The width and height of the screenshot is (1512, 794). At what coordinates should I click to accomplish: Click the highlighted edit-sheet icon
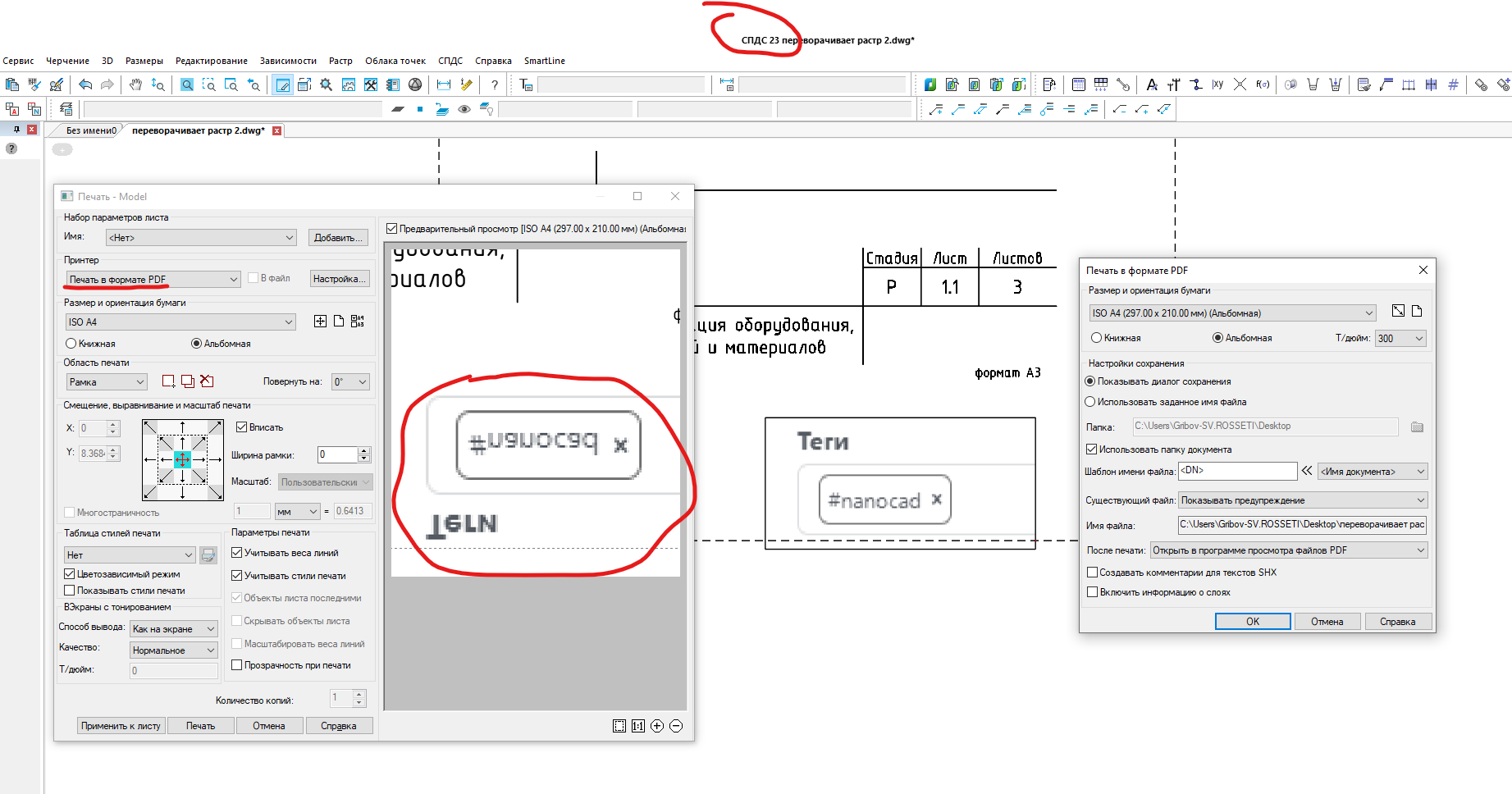[x=282, y=84]
